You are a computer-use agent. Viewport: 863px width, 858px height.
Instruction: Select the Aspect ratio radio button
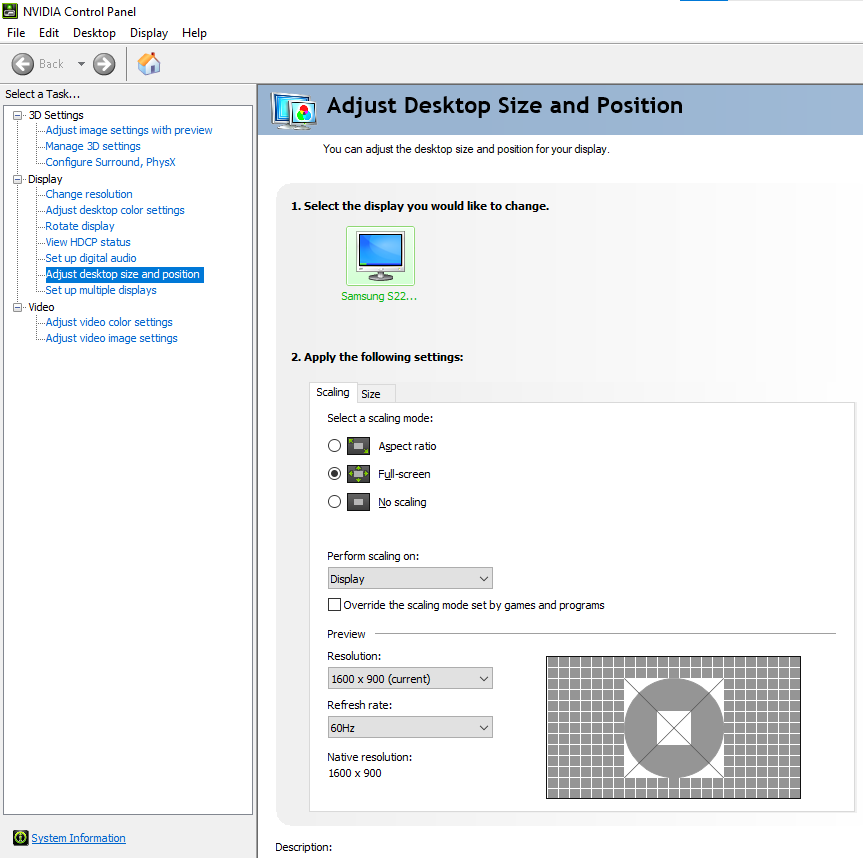click(335, 446)
